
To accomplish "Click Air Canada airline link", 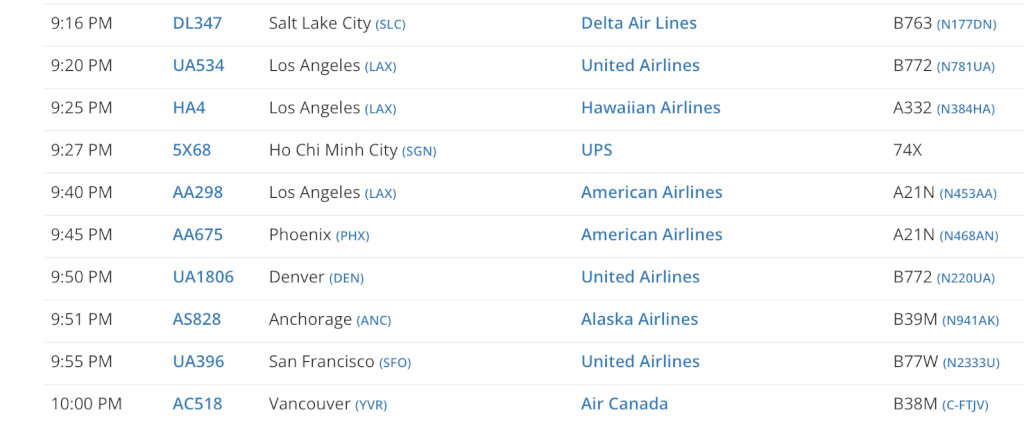I will point(624,405).
